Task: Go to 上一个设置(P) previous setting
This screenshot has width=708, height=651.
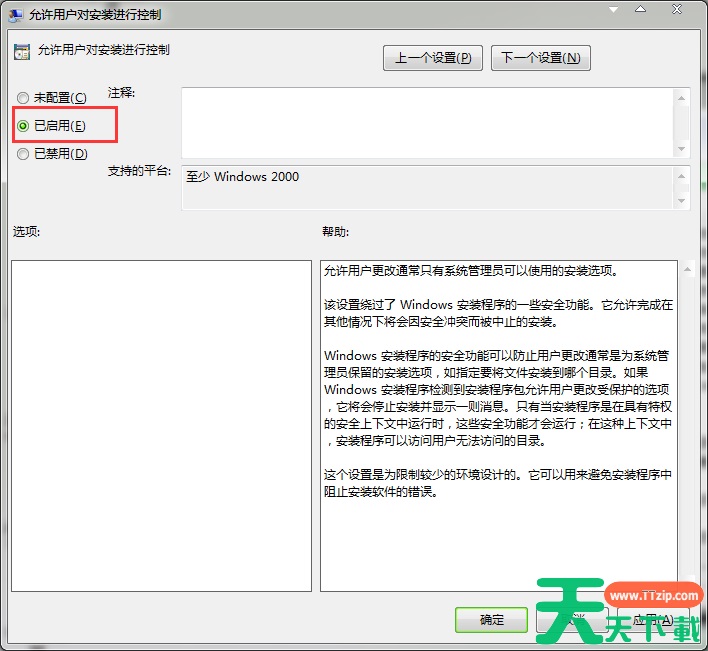Action: point(433,58)
